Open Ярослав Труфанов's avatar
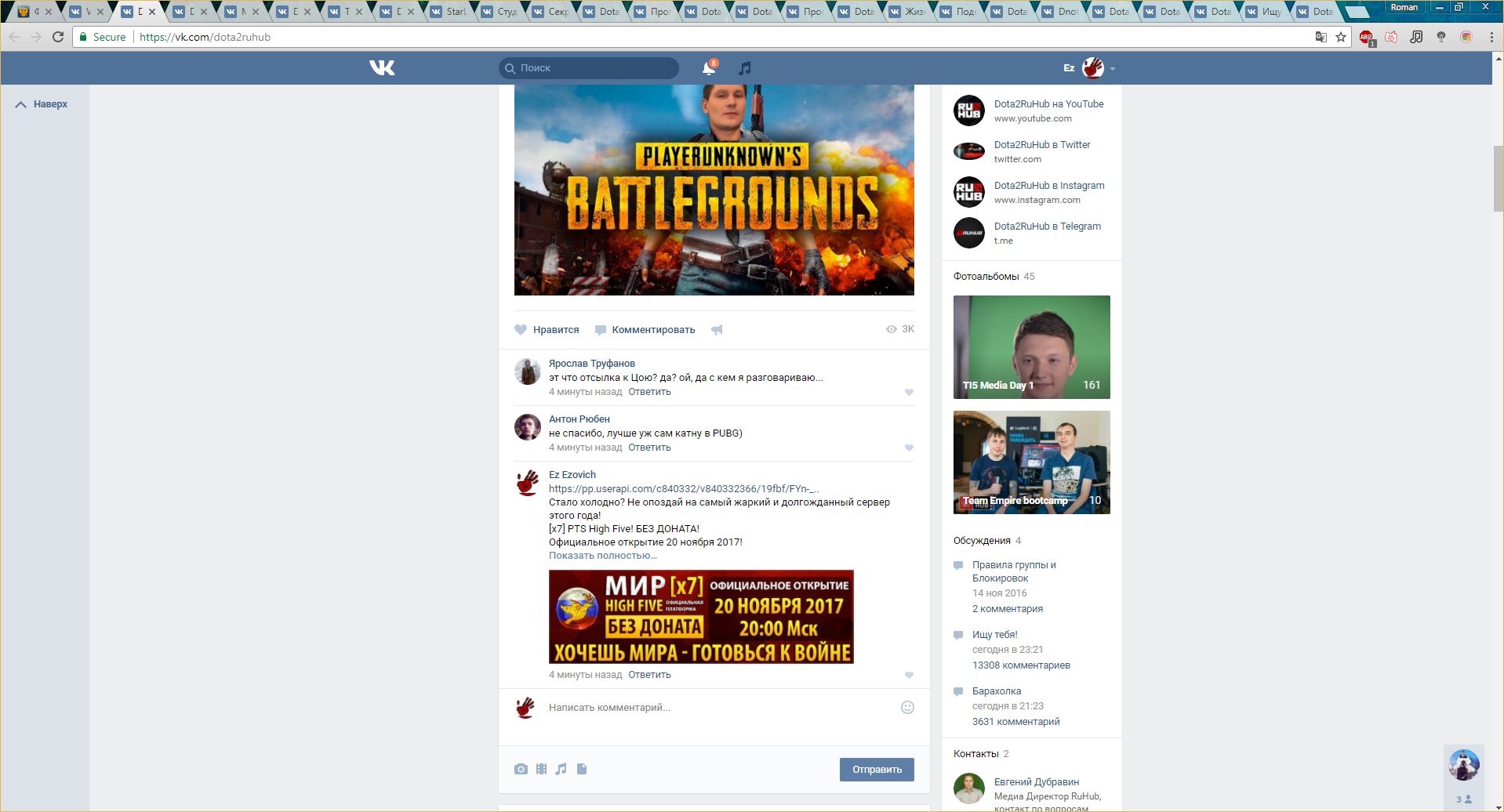This screenshot has height=812, width=1504. pos(528,372)
